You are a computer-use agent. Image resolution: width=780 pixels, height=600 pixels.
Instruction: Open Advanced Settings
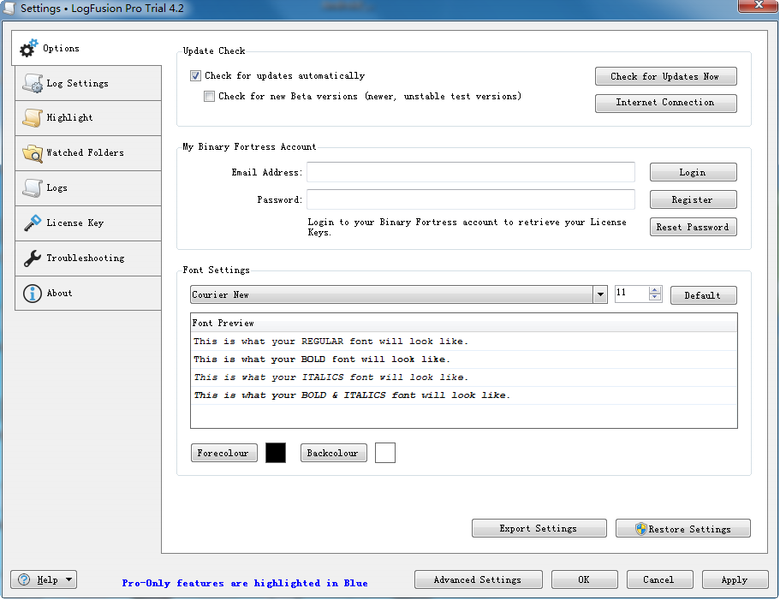[478, 579]
